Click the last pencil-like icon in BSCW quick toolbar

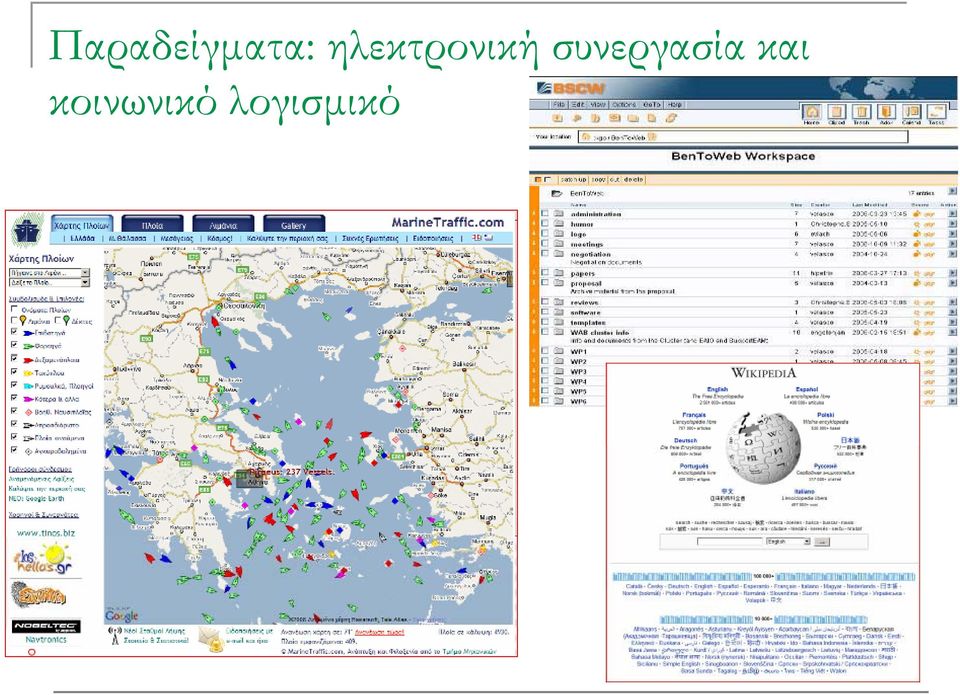pyautogui.click(x=672, y=118)
